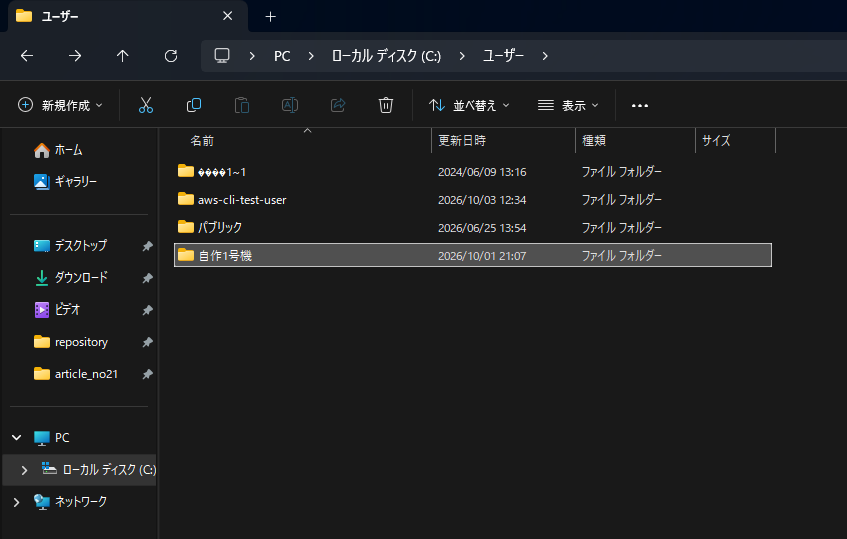Open the 並べ替え sort dropdown
847x539 pixels.
(x=469, y=105)
